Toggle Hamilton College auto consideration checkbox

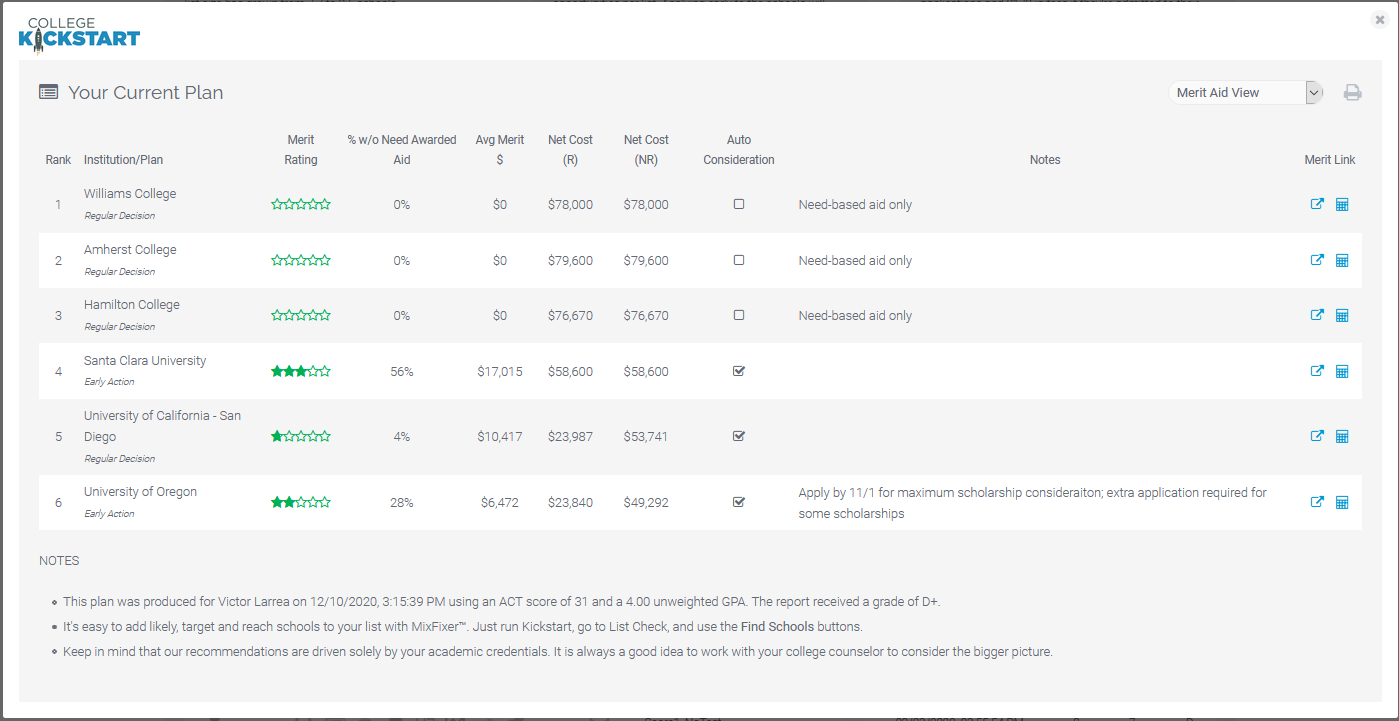click(739, 315)
